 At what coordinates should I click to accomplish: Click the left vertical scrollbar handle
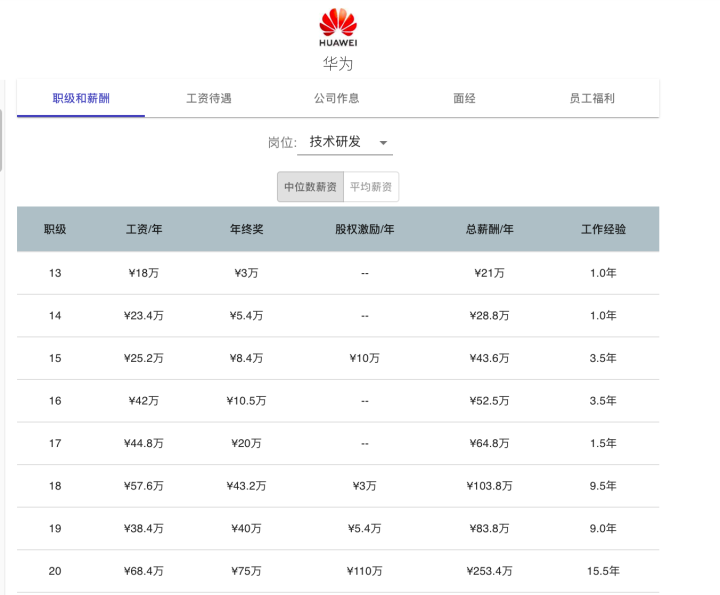click(x=1, y=140)
